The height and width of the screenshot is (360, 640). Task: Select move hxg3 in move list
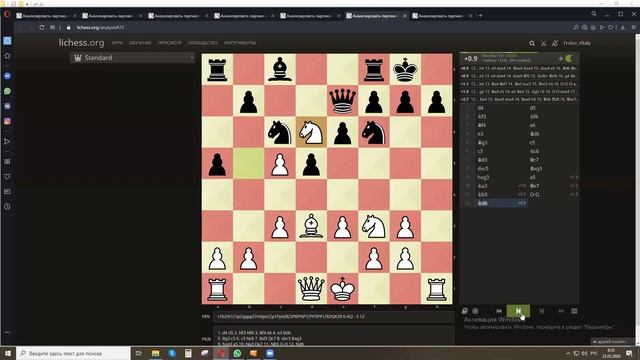pyautogui.click(x=483, y=177)
